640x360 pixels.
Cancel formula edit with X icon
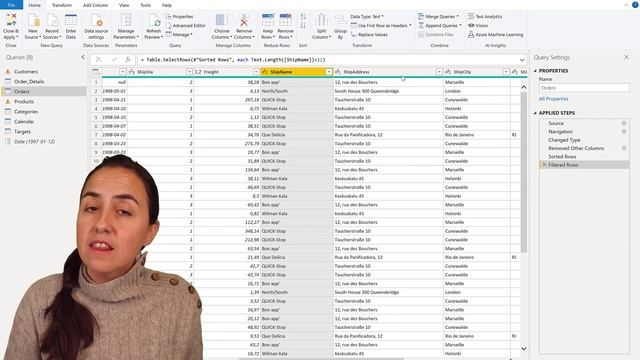click(98, 60)
